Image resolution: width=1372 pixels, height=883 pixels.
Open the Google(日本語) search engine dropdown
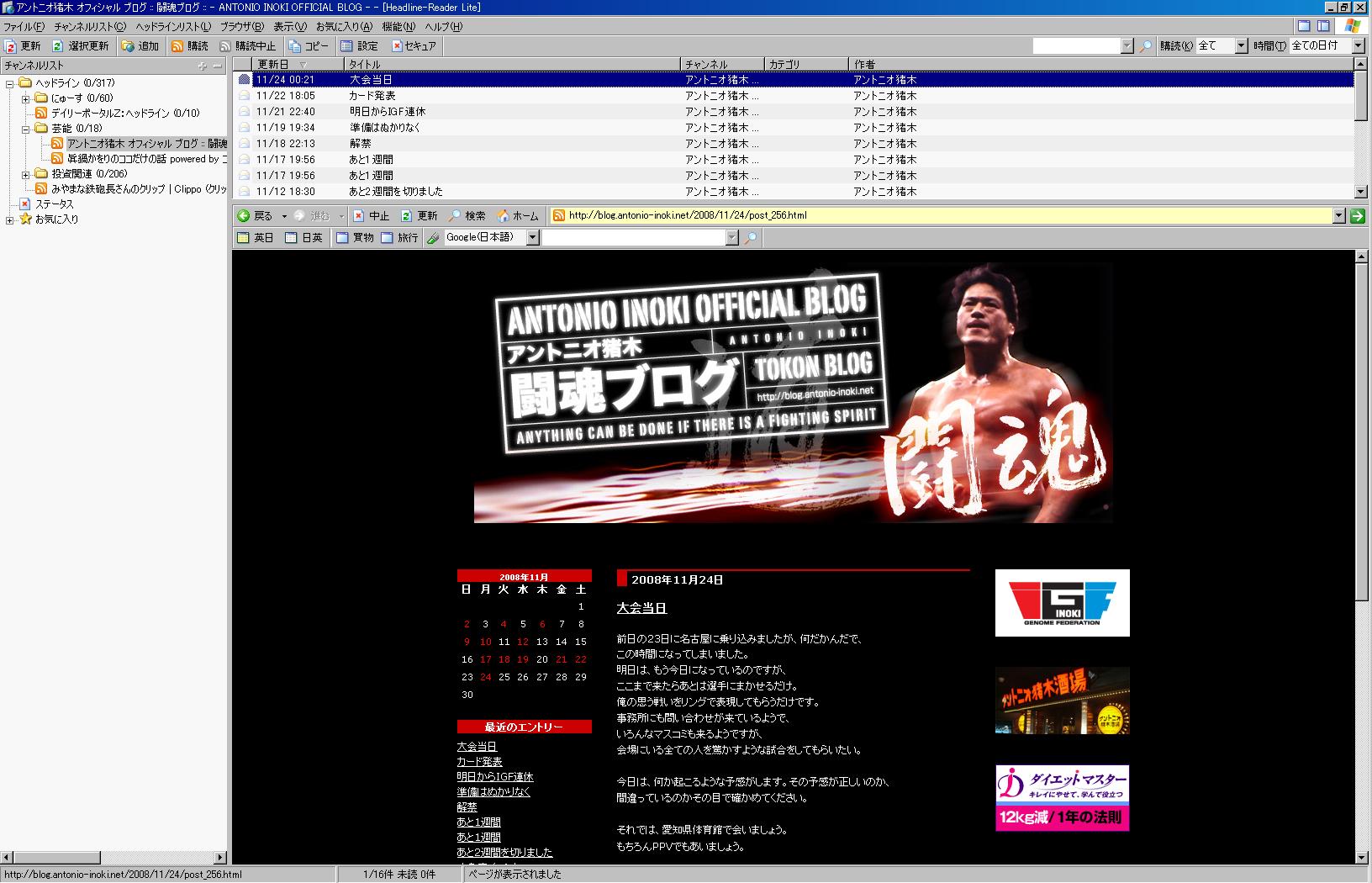click(532, 238)
